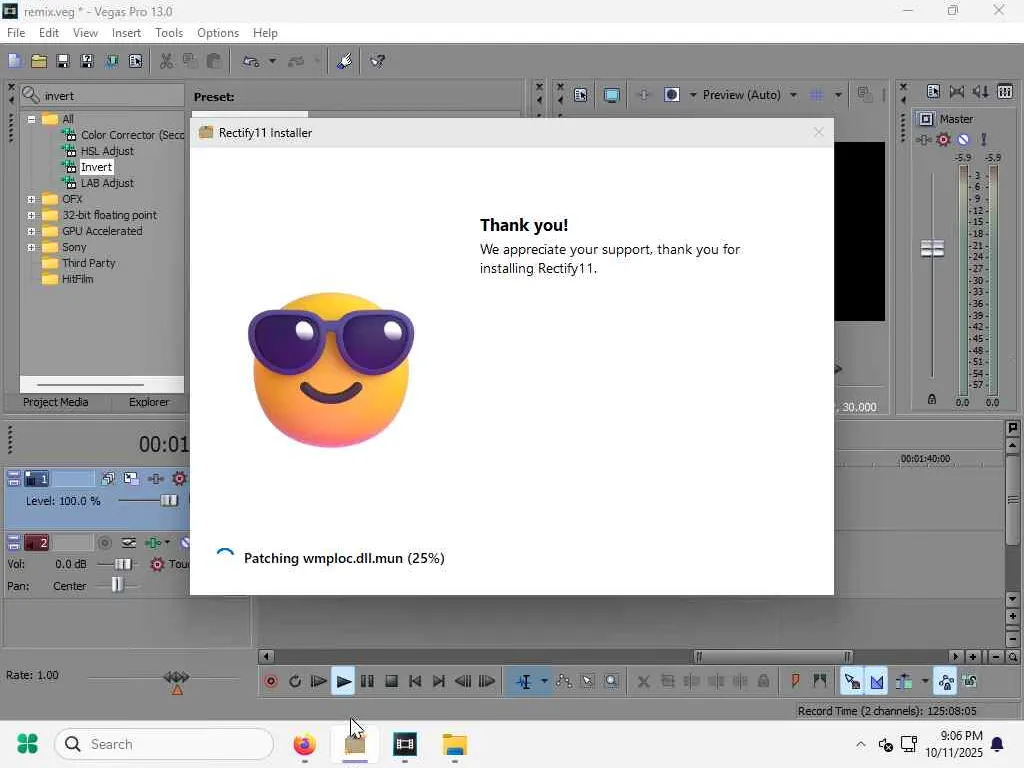Image resolution: width=1024 pixels, height=768 pixels.
Task: Click the Master fader lock channels icon
Action: click(x=932, y=400)
